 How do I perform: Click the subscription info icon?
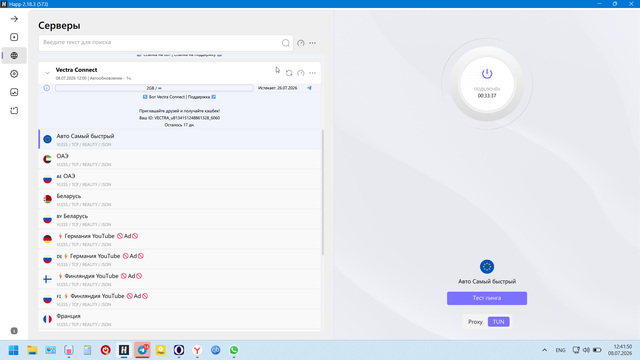pos(47,88)
